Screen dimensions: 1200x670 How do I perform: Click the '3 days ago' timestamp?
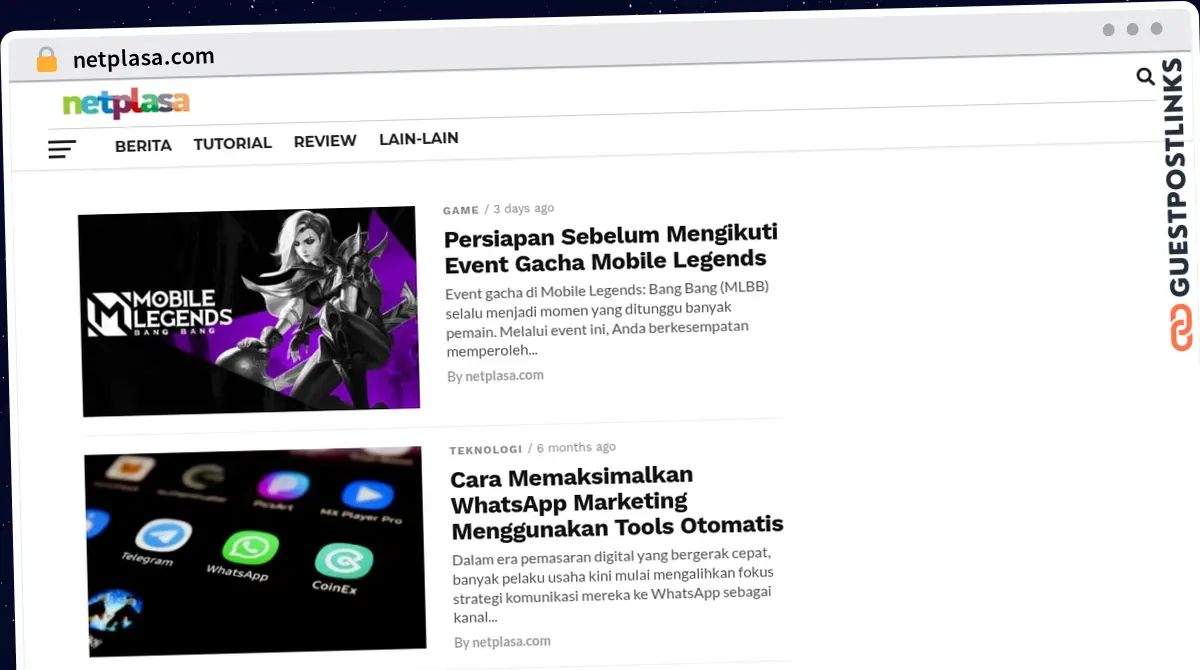[x=523, y=209]
